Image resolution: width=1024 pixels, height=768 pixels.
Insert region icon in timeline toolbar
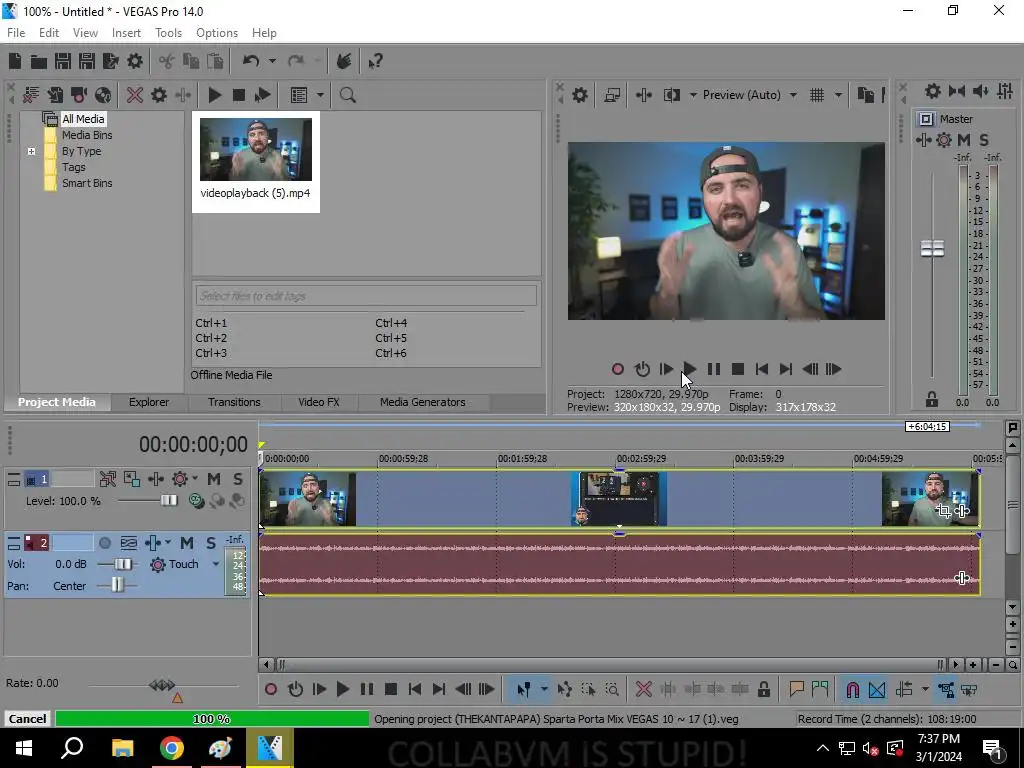(x=820, y=689)
